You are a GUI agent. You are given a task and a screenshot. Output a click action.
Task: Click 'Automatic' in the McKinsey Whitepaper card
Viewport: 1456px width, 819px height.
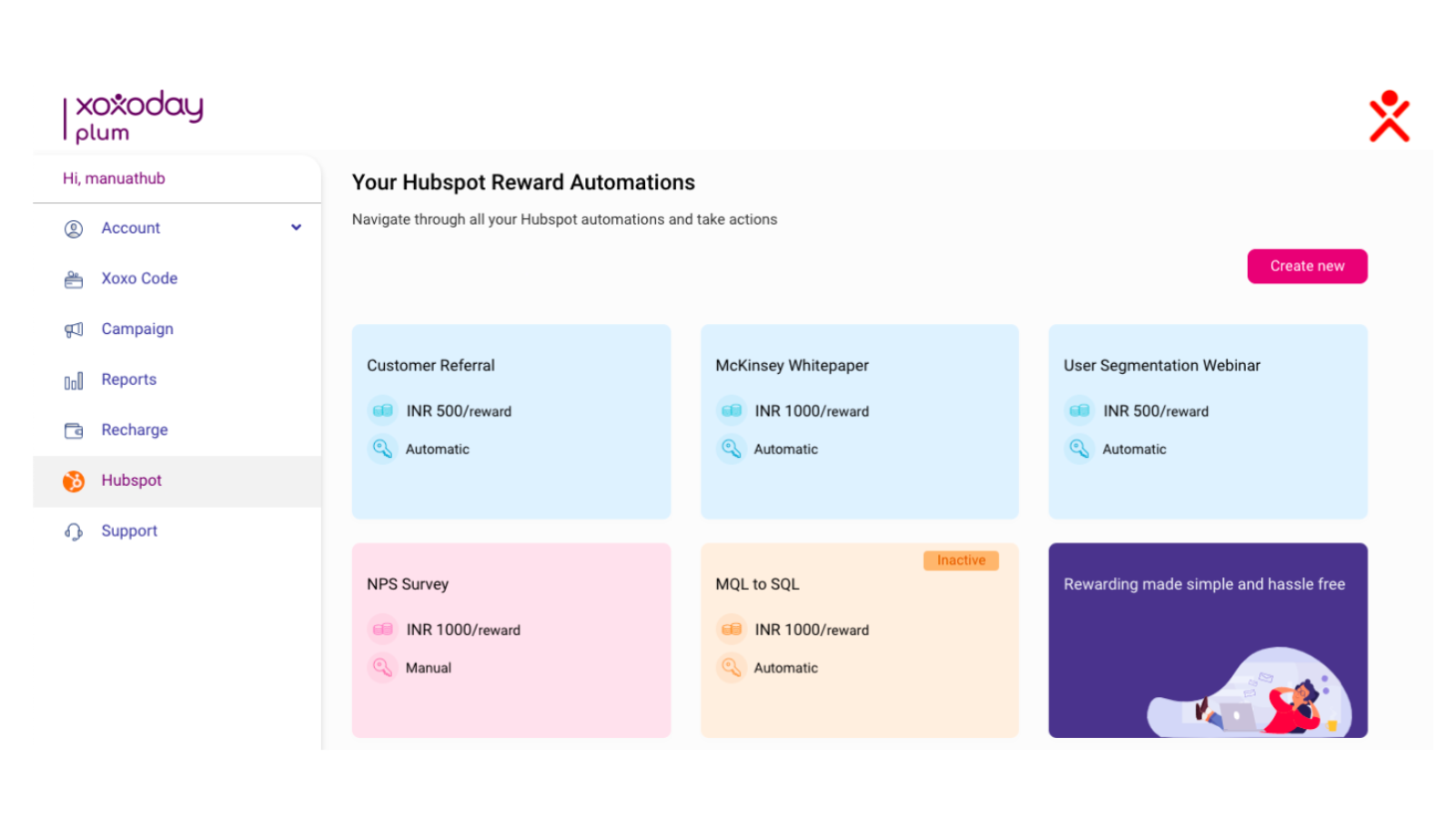785,450
